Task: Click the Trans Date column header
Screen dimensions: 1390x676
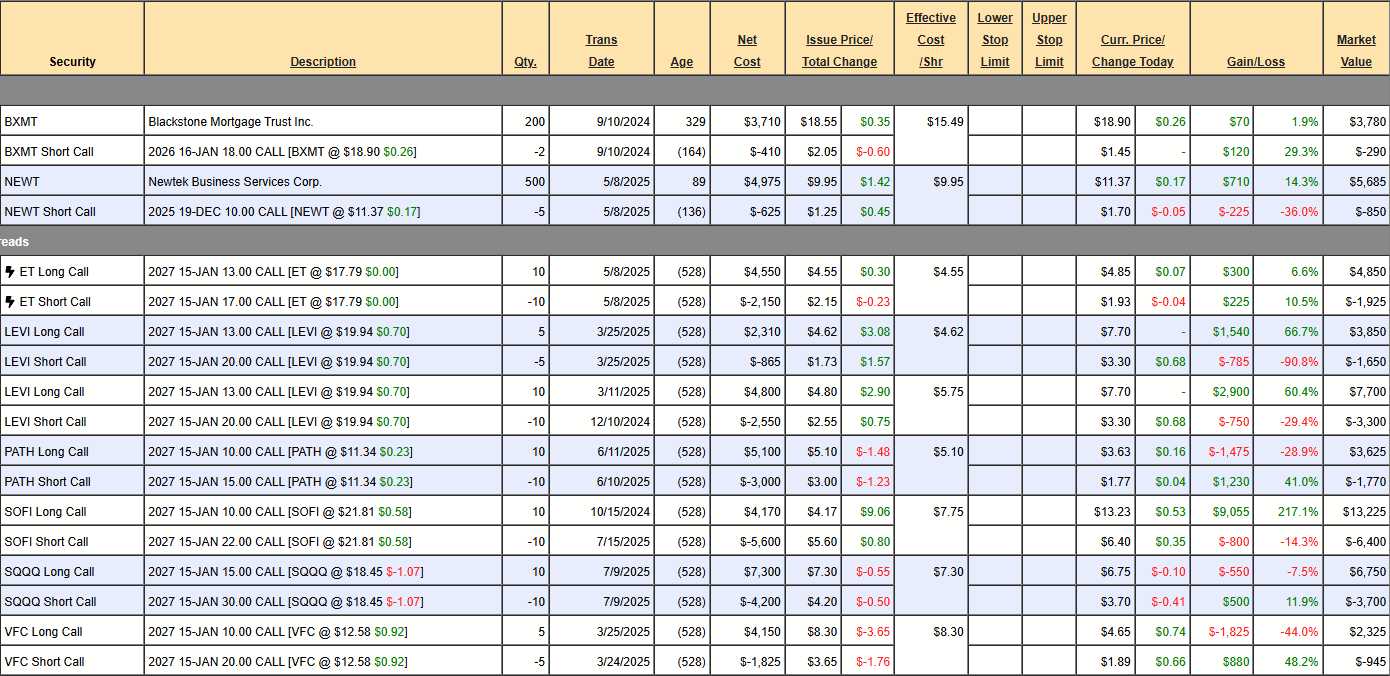Action: tap(601, 51)
